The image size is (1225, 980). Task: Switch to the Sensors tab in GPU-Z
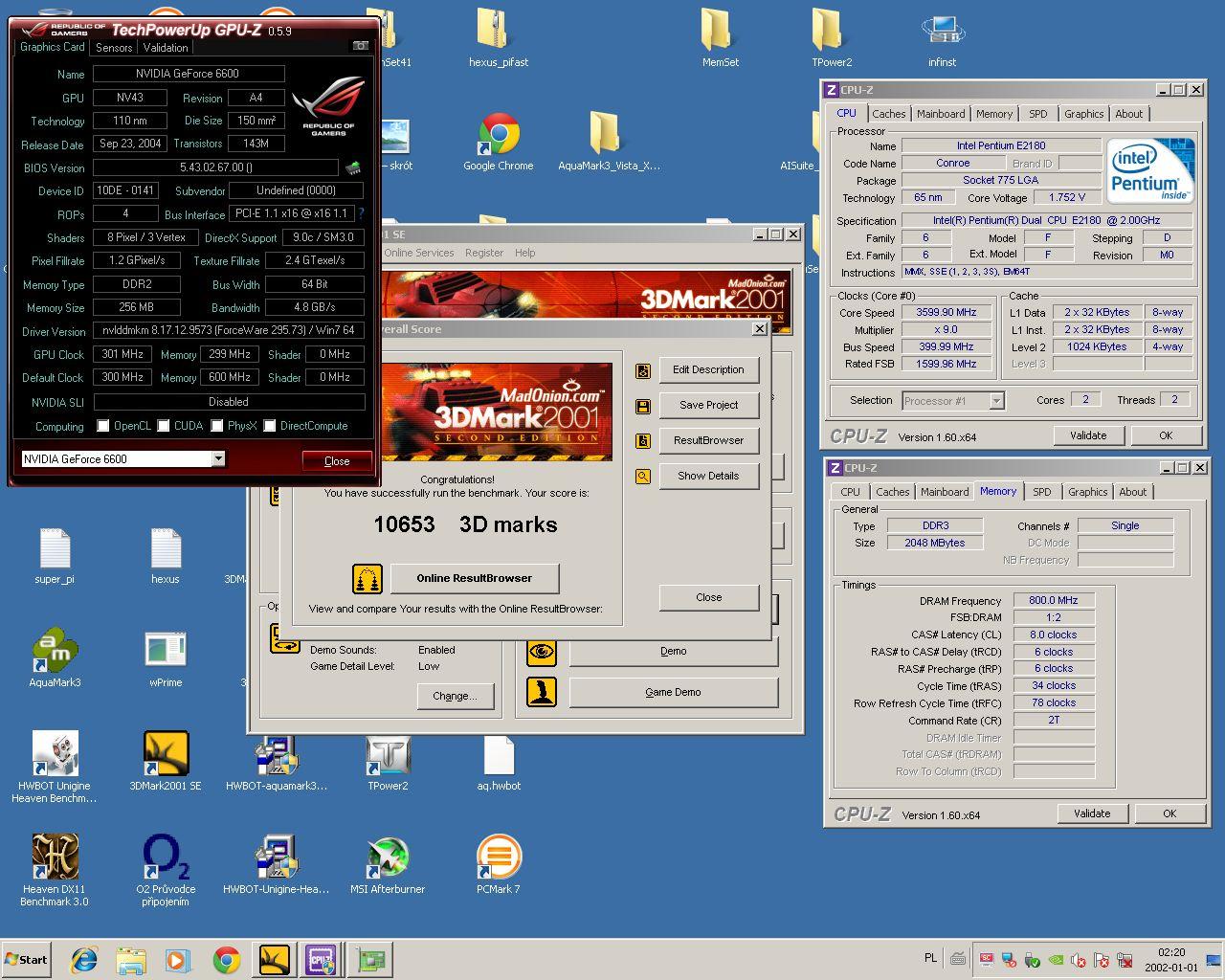114,48
